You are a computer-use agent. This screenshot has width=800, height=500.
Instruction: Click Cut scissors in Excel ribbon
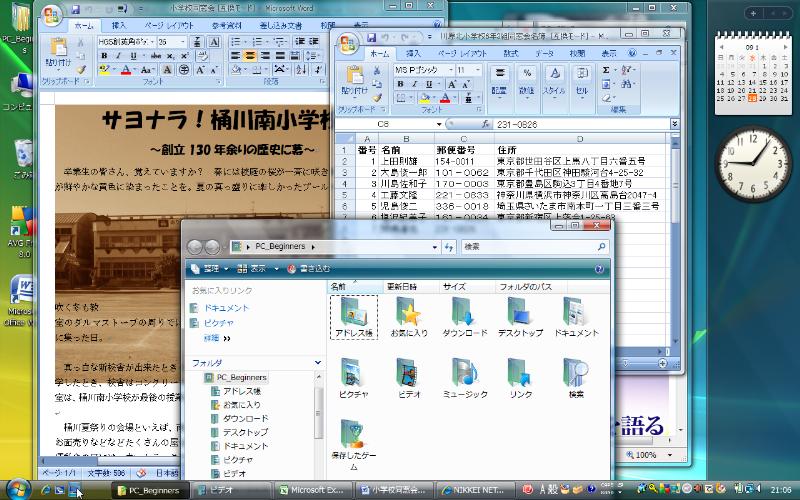(377, 70)
